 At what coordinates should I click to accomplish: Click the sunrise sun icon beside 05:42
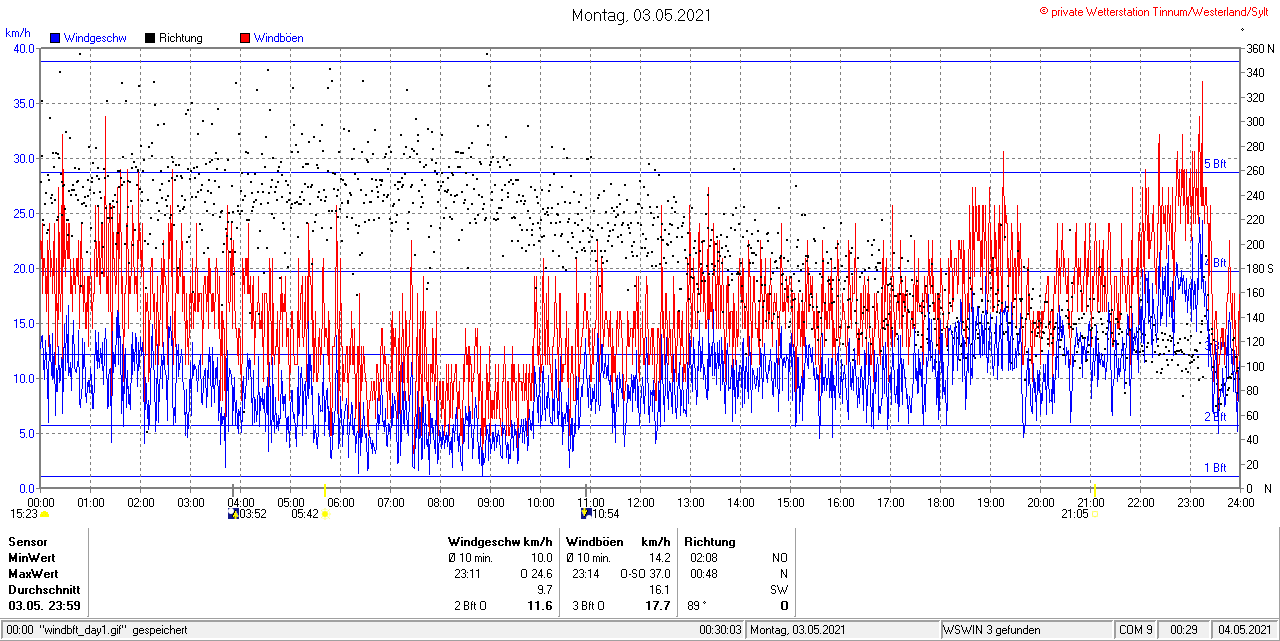tap(325, 514)
